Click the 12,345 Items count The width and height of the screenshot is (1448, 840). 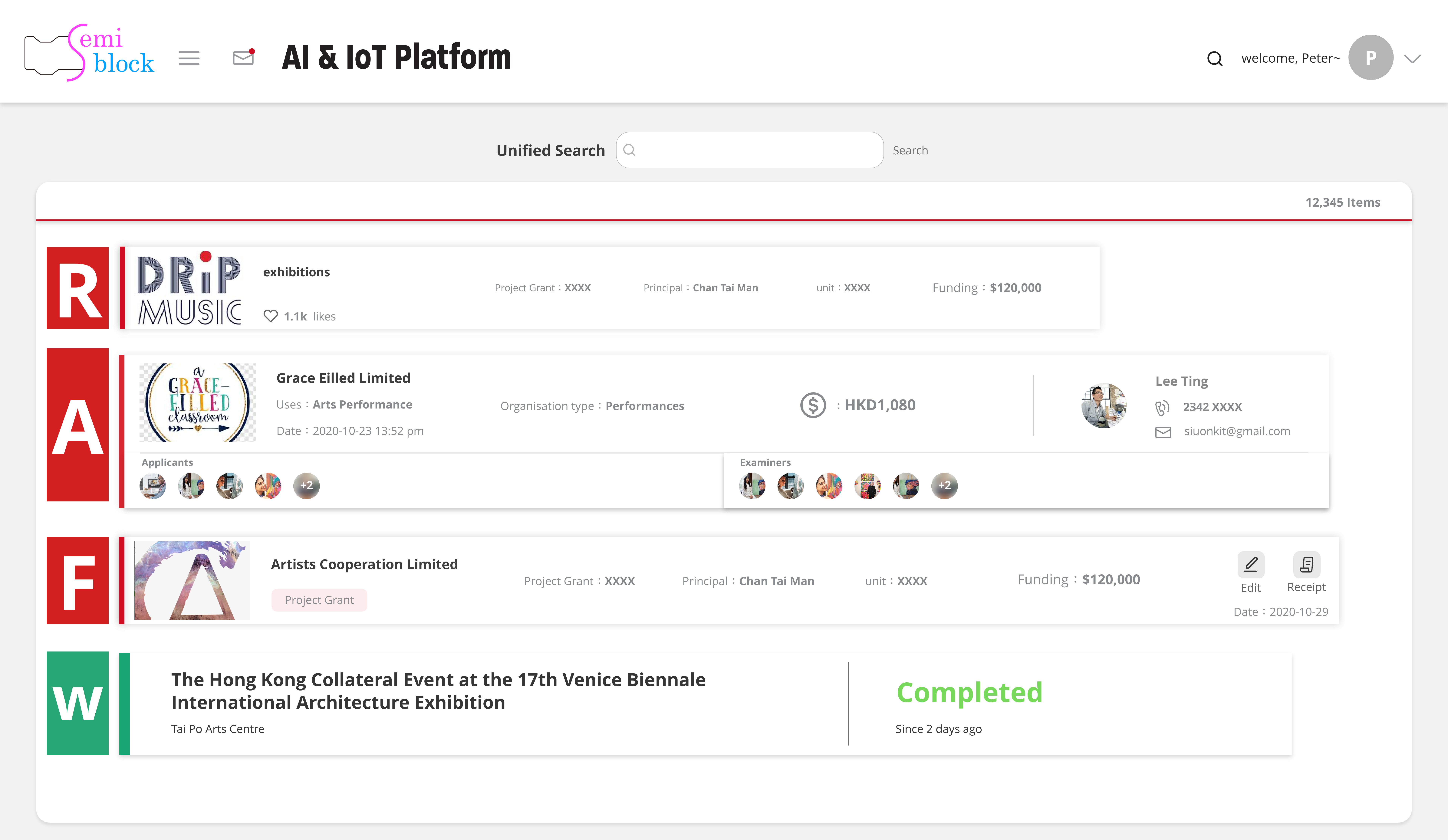(x=1343, y=202)
